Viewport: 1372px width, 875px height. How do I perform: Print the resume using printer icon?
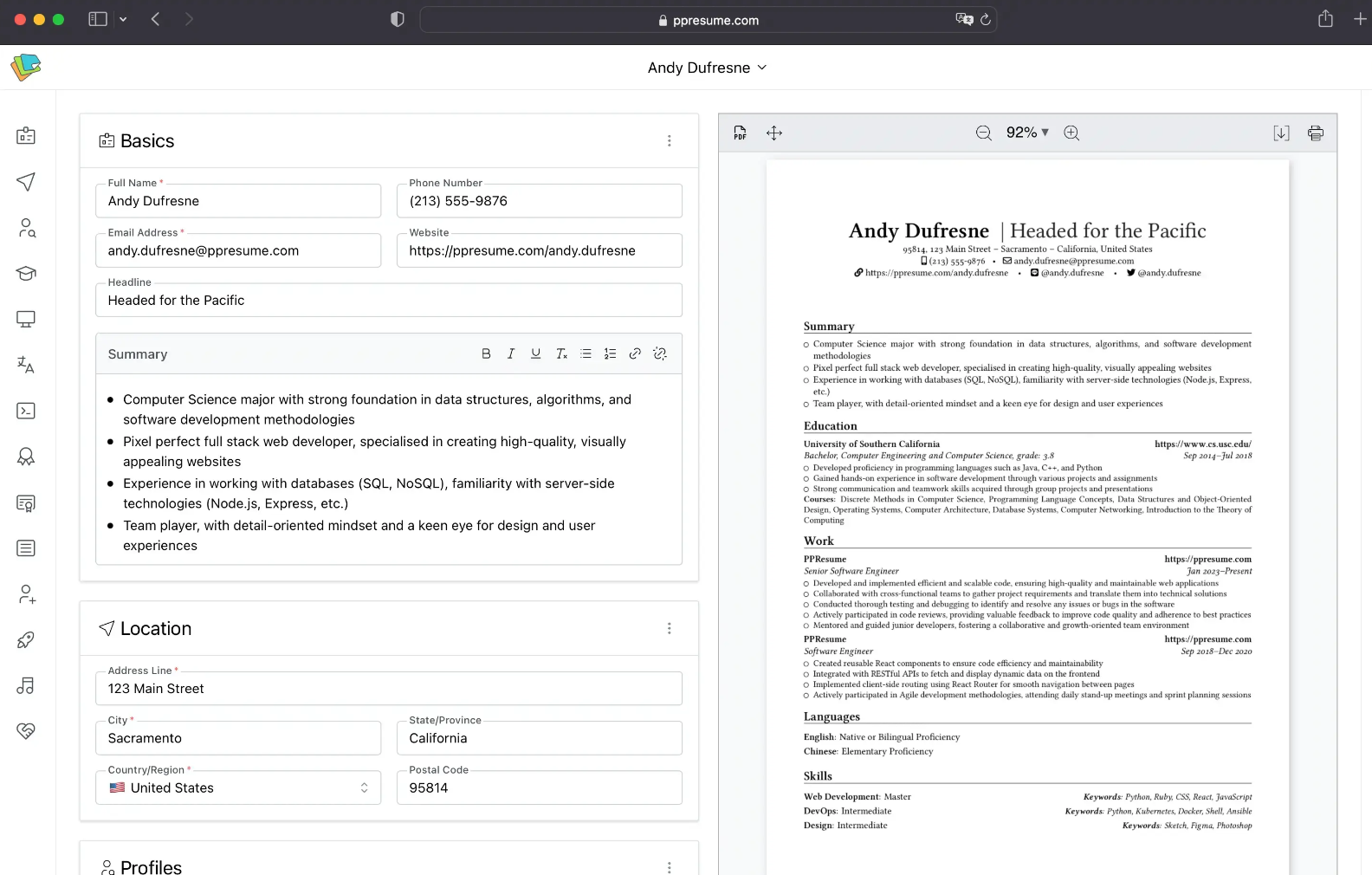point(1316,133)
